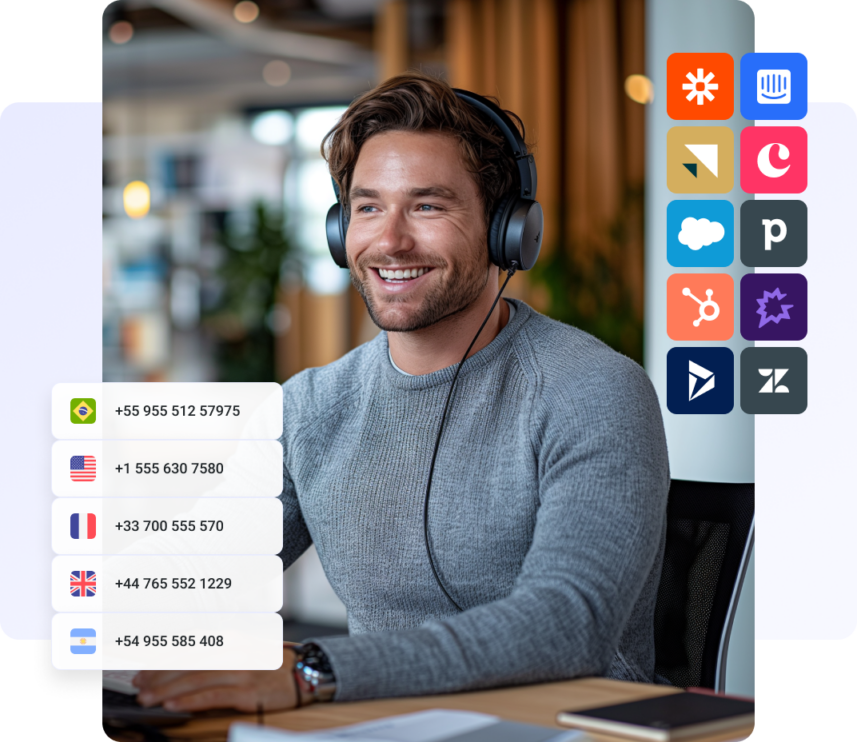Click the United Kingdom flag thumbnail
Screen dimensions: 857x742
point(81,584)
